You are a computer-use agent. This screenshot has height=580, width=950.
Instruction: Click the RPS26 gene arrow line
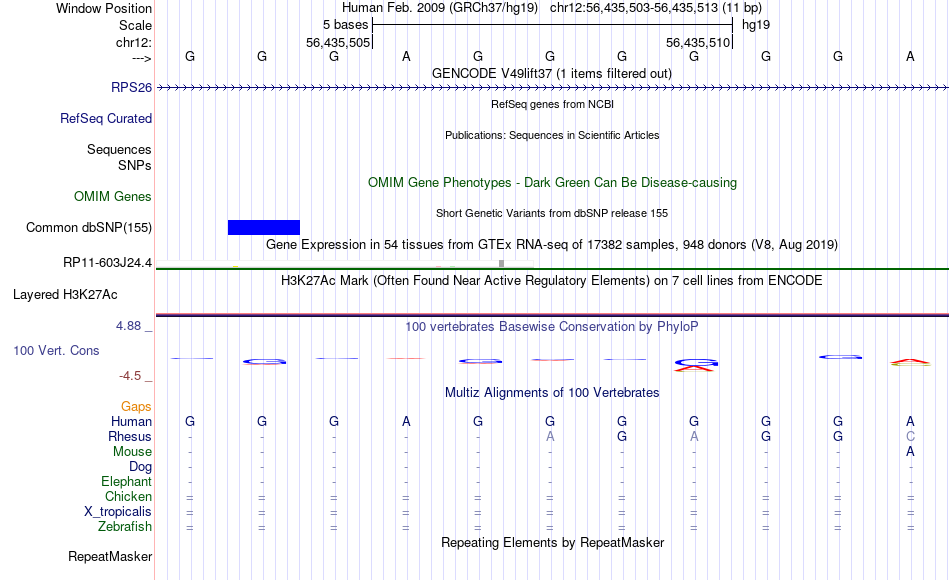553,88
